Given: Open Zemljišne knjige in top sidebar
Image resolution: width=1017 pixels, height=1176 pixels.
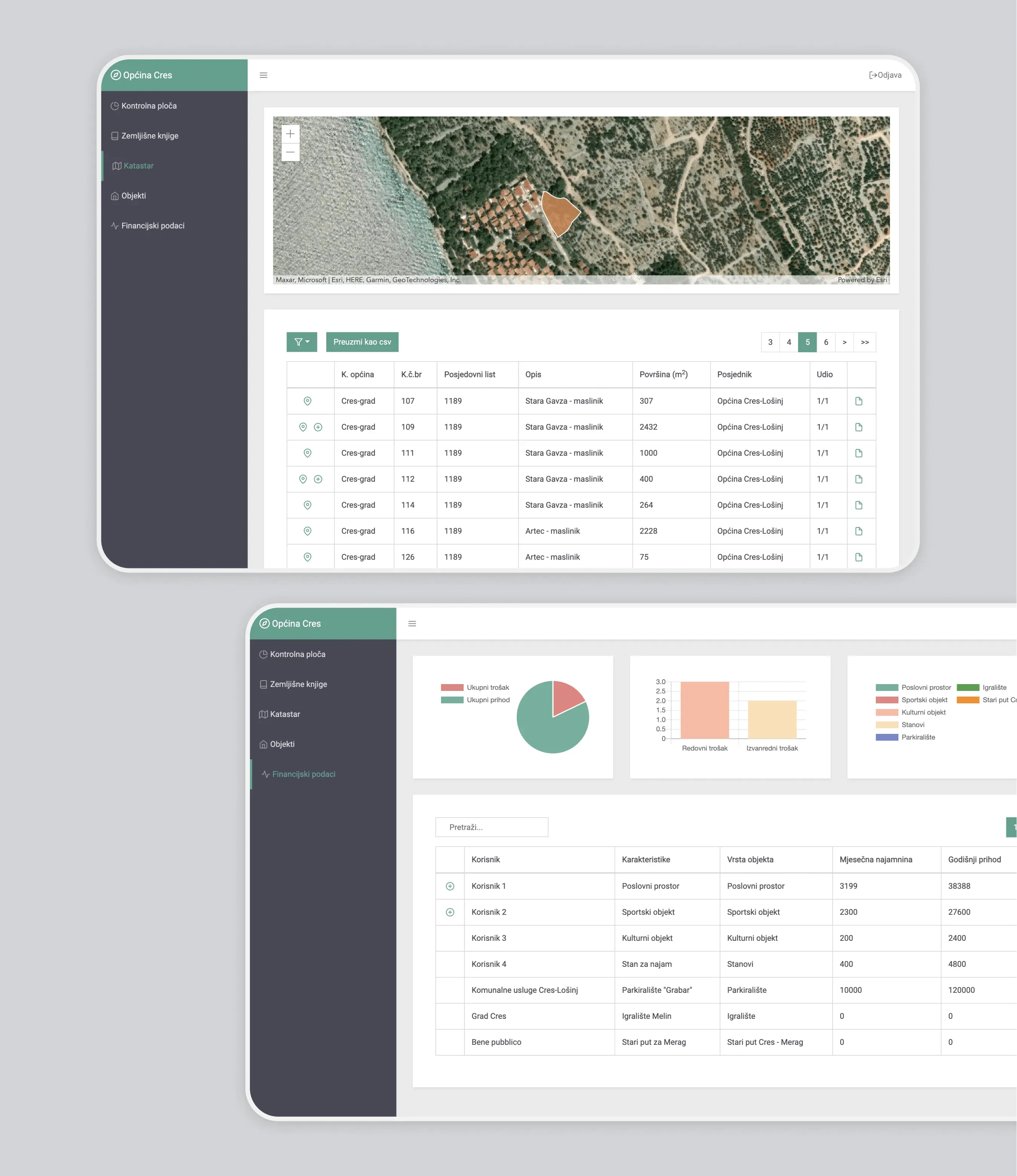Looking at the screenshot, I should (149, 136).
